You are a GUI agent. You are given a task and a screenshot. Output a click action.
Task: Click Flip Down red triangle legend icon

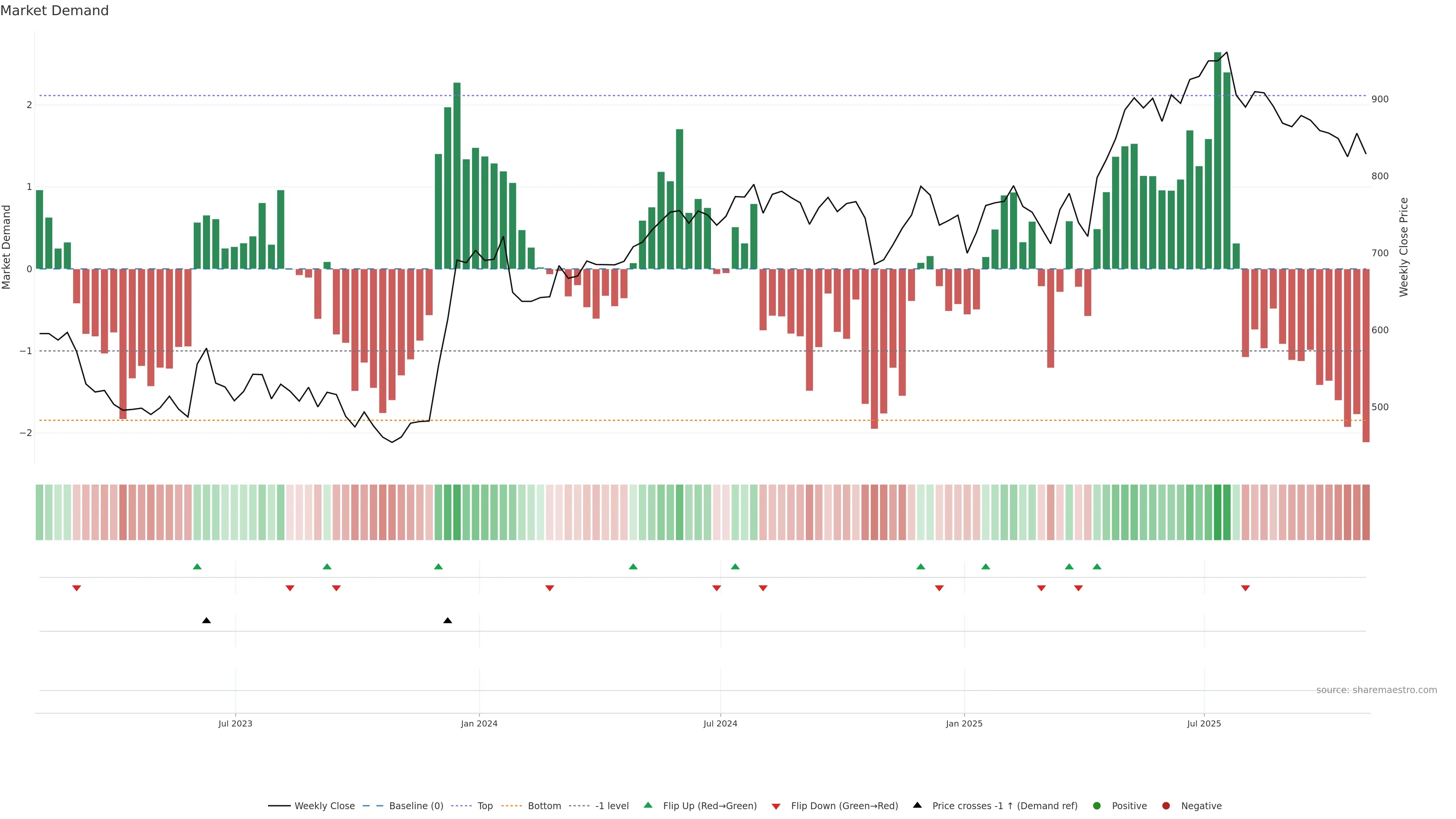point(776,806)
